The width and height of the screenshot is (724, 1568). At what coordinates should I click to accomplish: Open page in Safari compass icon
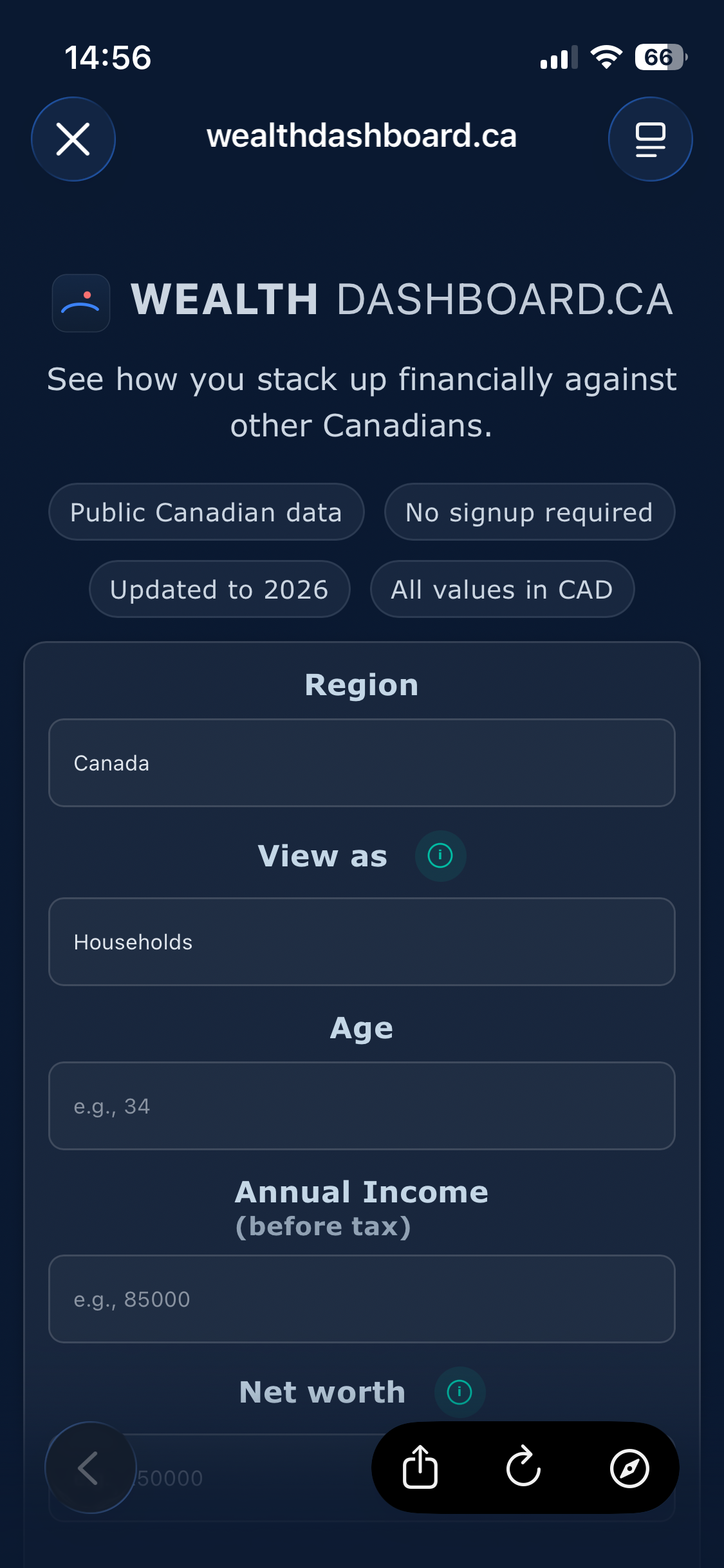(629, 1468)
